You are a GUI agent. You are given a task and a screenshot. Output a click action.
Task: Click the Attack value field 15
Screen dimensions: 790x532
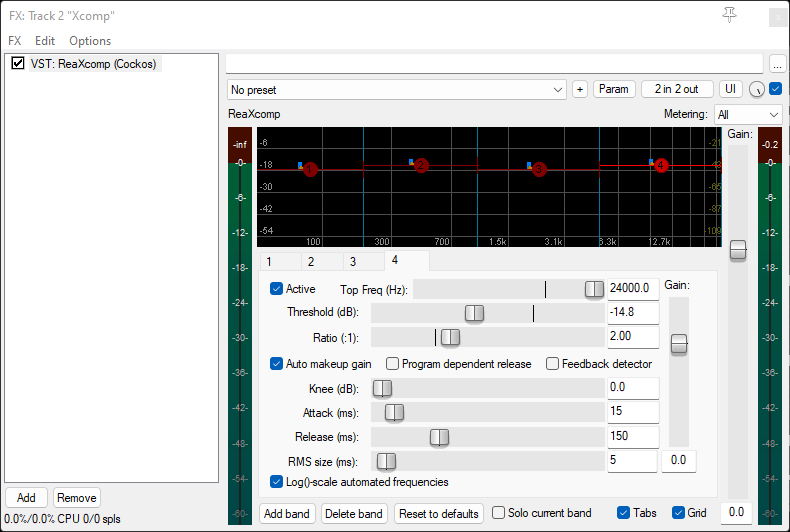coord(633,412)
